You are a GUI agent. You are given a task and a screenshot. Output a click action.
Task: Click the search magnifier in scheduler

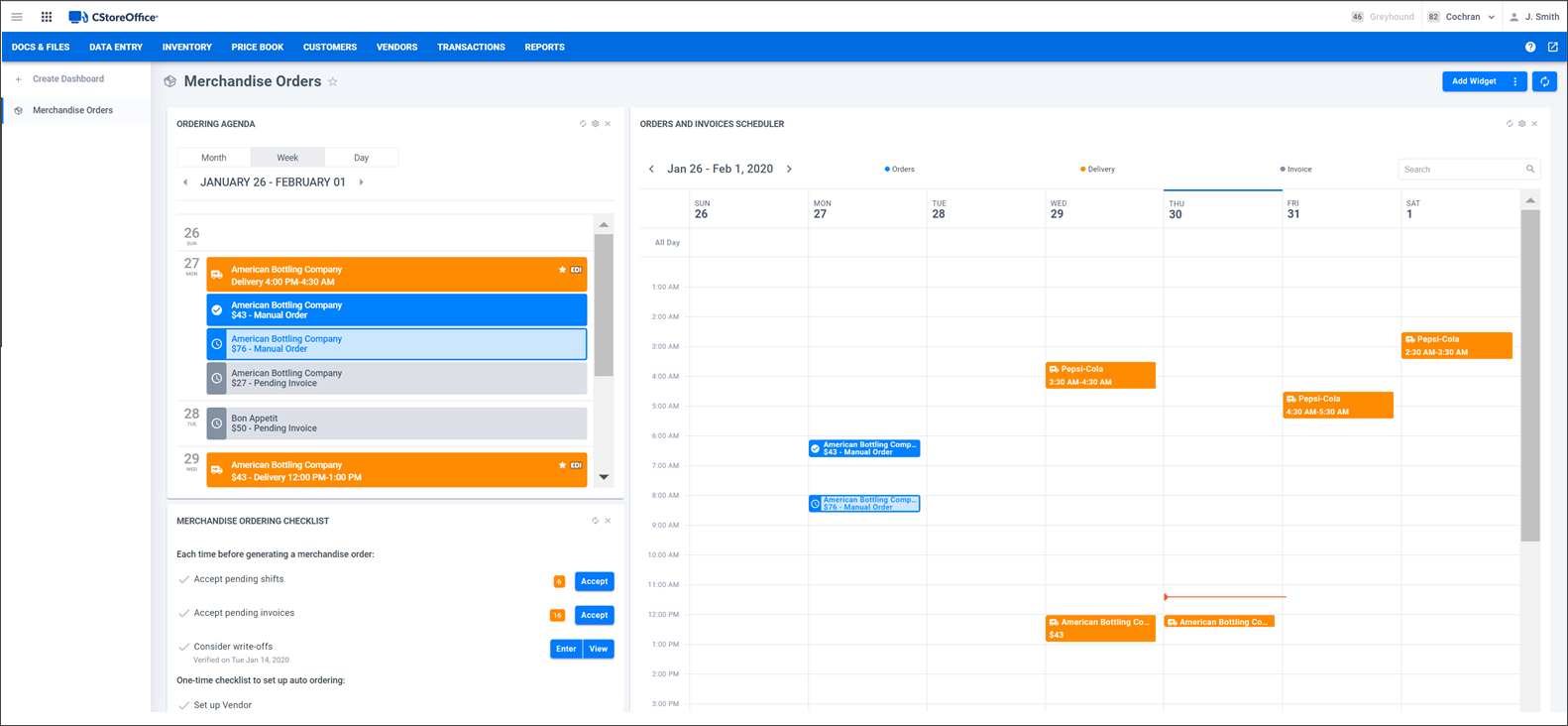click(x=1530, y=170)
